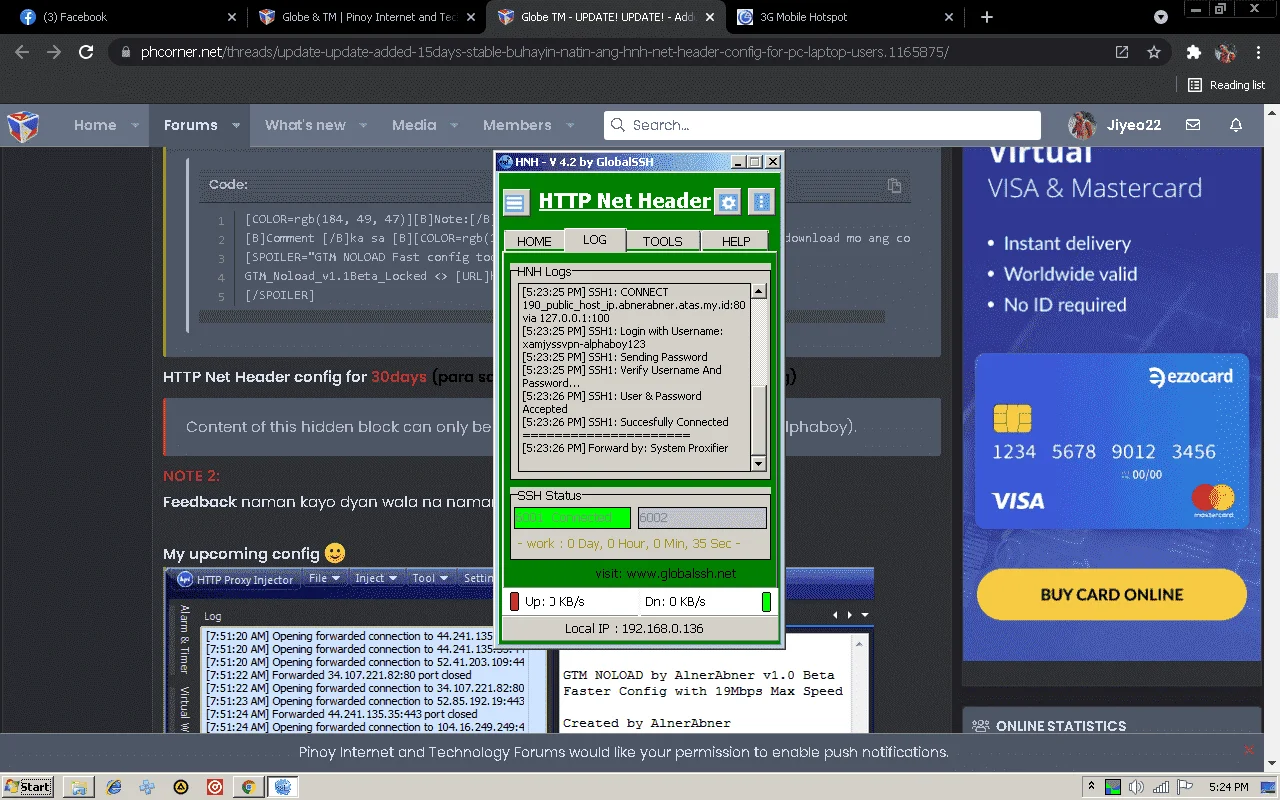Switch to the Chrome taskbar button
The height and width of the screenshot is (800, 1280).
[248, 787]
